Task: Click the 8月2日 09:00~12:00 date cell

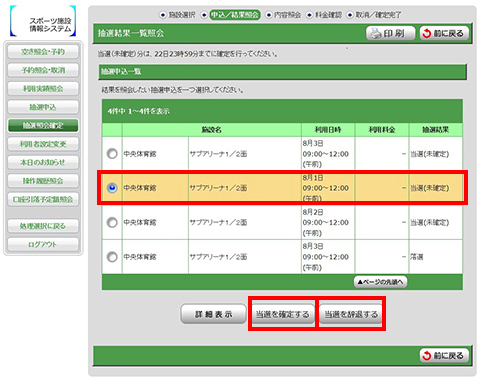Action: pyautogui.click(x=328, y=222)
